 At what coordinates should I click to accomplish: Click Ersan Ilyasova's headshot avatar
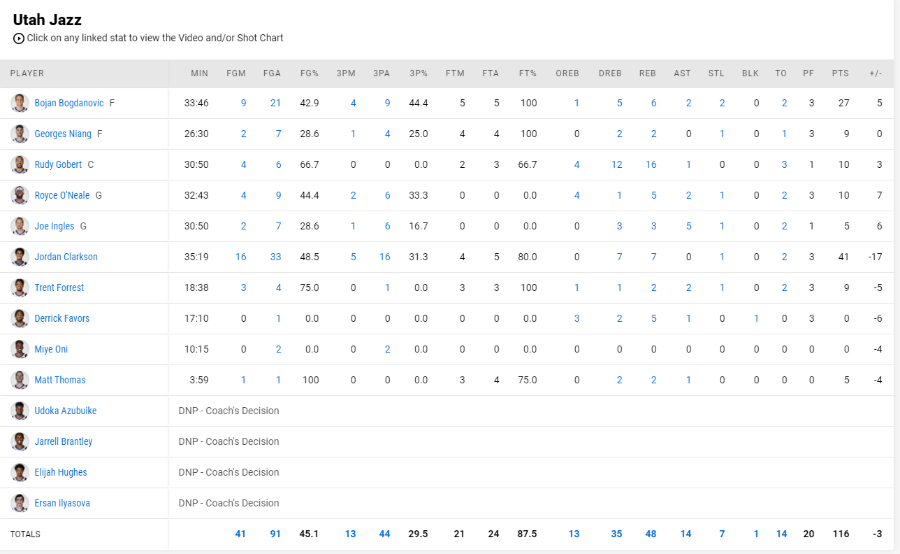coord(20,503)
